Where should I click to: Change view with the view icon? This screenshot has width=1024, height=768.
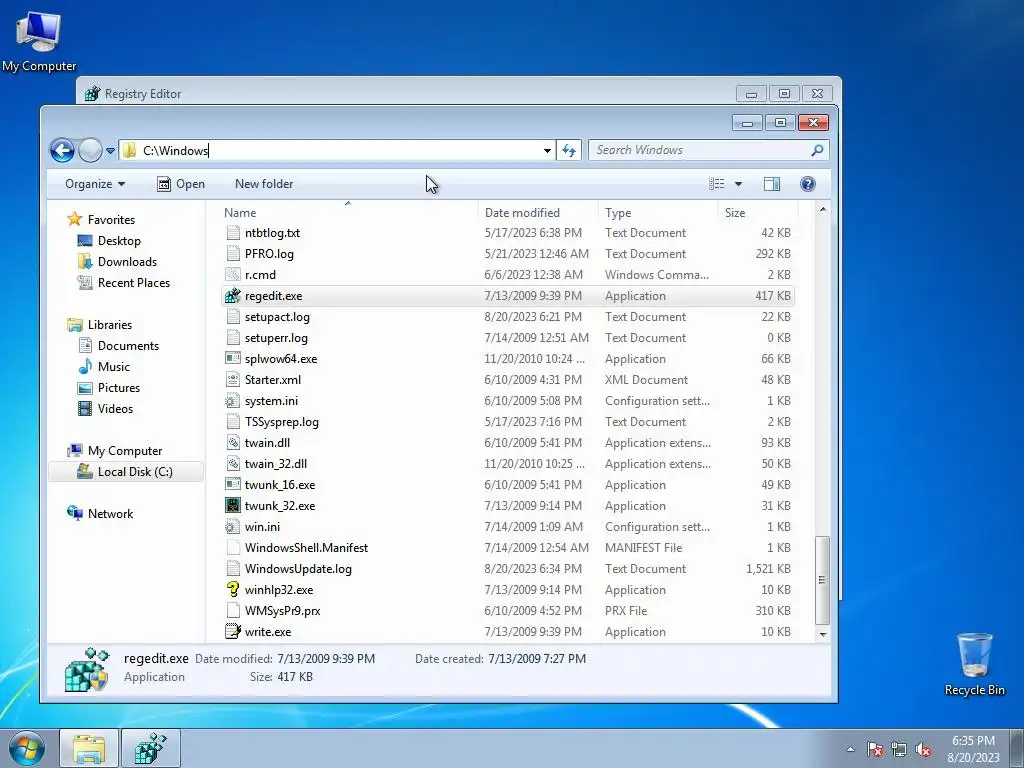coord(717,184)
